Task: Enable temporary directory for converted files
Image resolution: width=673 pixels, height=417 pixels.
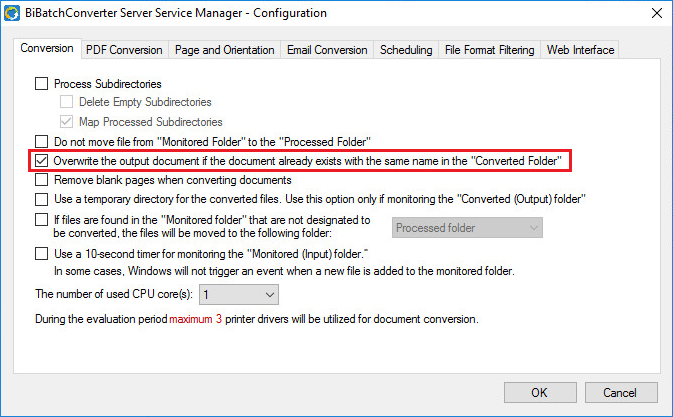Action: (x=42, y=200)
